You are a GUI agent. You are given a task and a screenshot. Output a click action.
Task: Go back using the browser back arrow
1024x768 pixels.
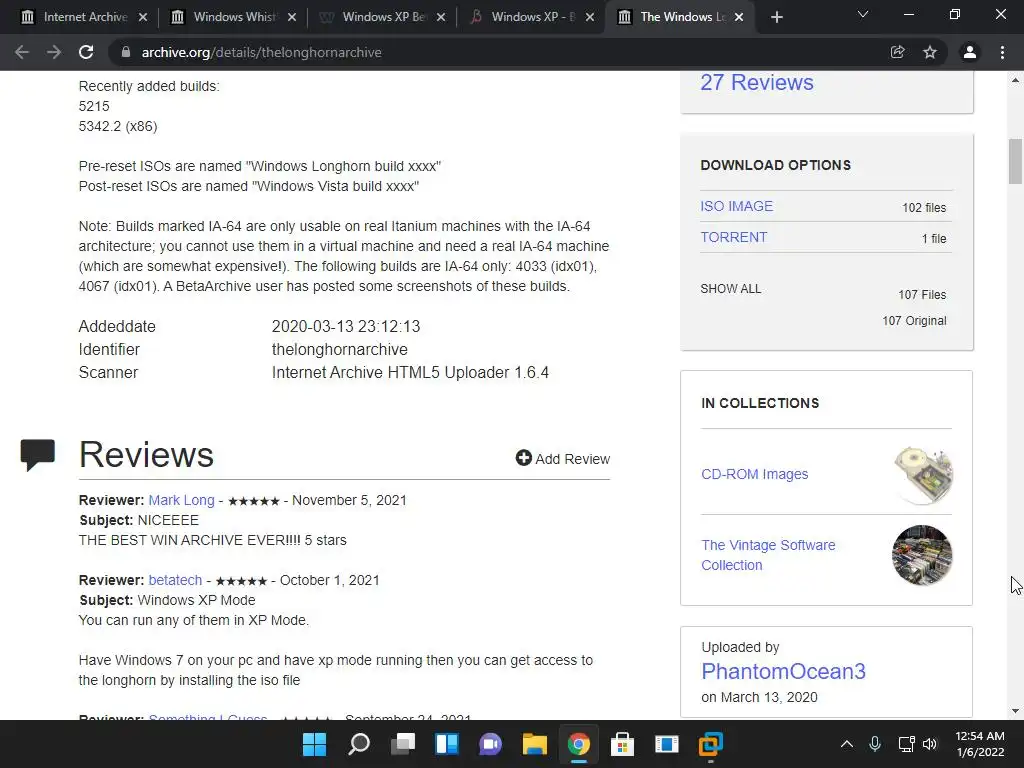coord(22,52)
